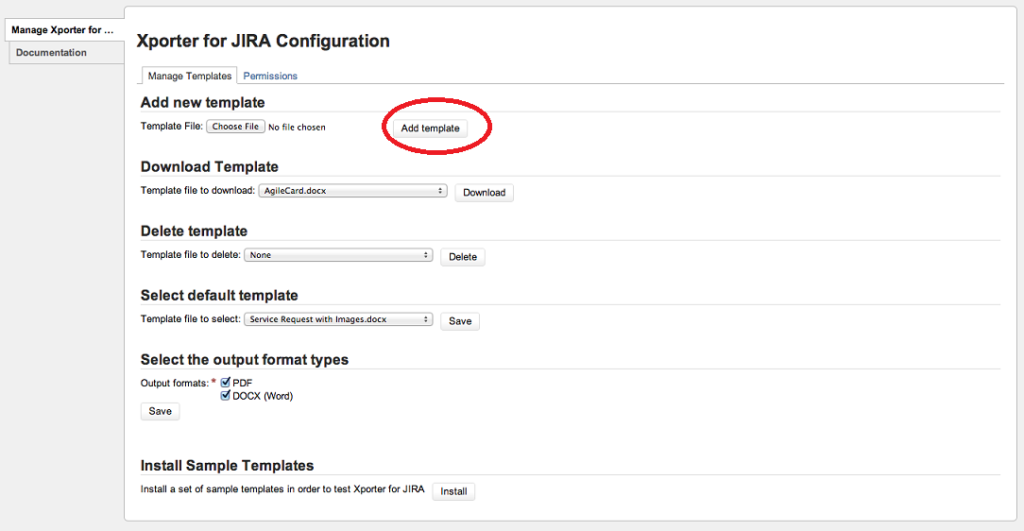Select Manage Xporter for... sidebar item
The height and width of the screenshot is (531, 1024).
[65, 30]
